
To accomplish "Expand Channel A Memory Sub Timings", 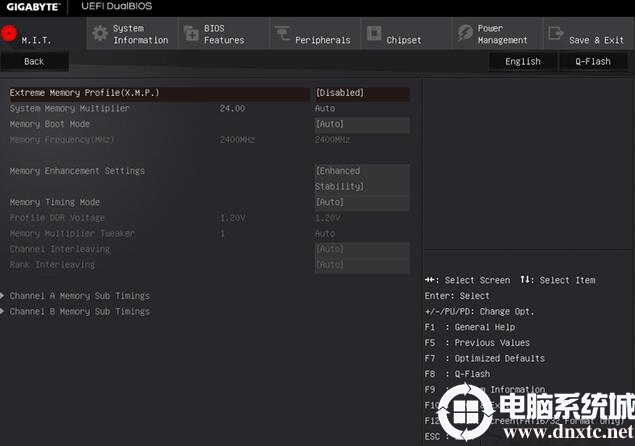I will coord(79,296).
